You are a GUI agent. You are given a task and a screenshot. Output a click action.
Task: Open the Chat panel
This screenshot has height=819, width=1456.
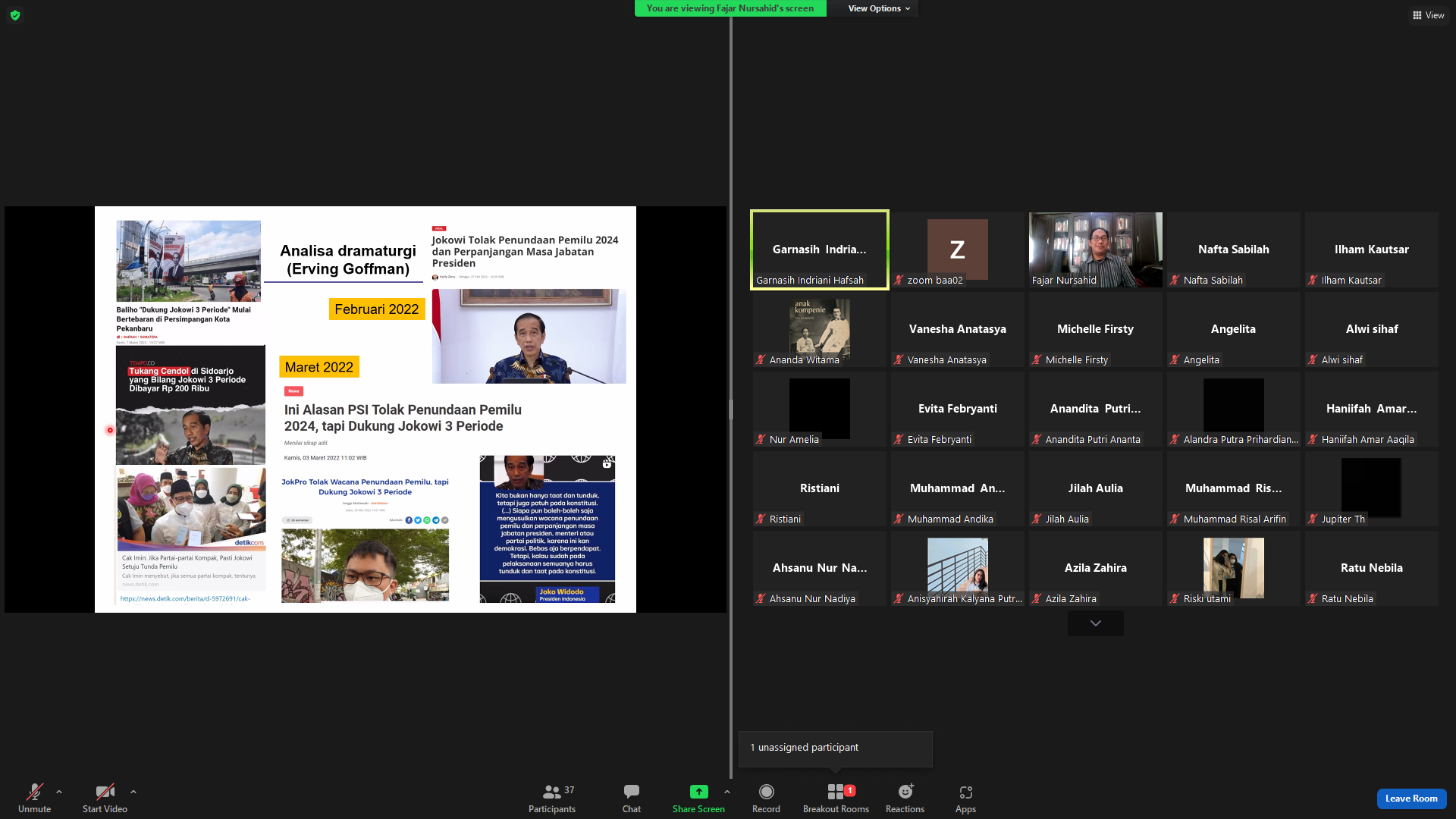(632, 798)
